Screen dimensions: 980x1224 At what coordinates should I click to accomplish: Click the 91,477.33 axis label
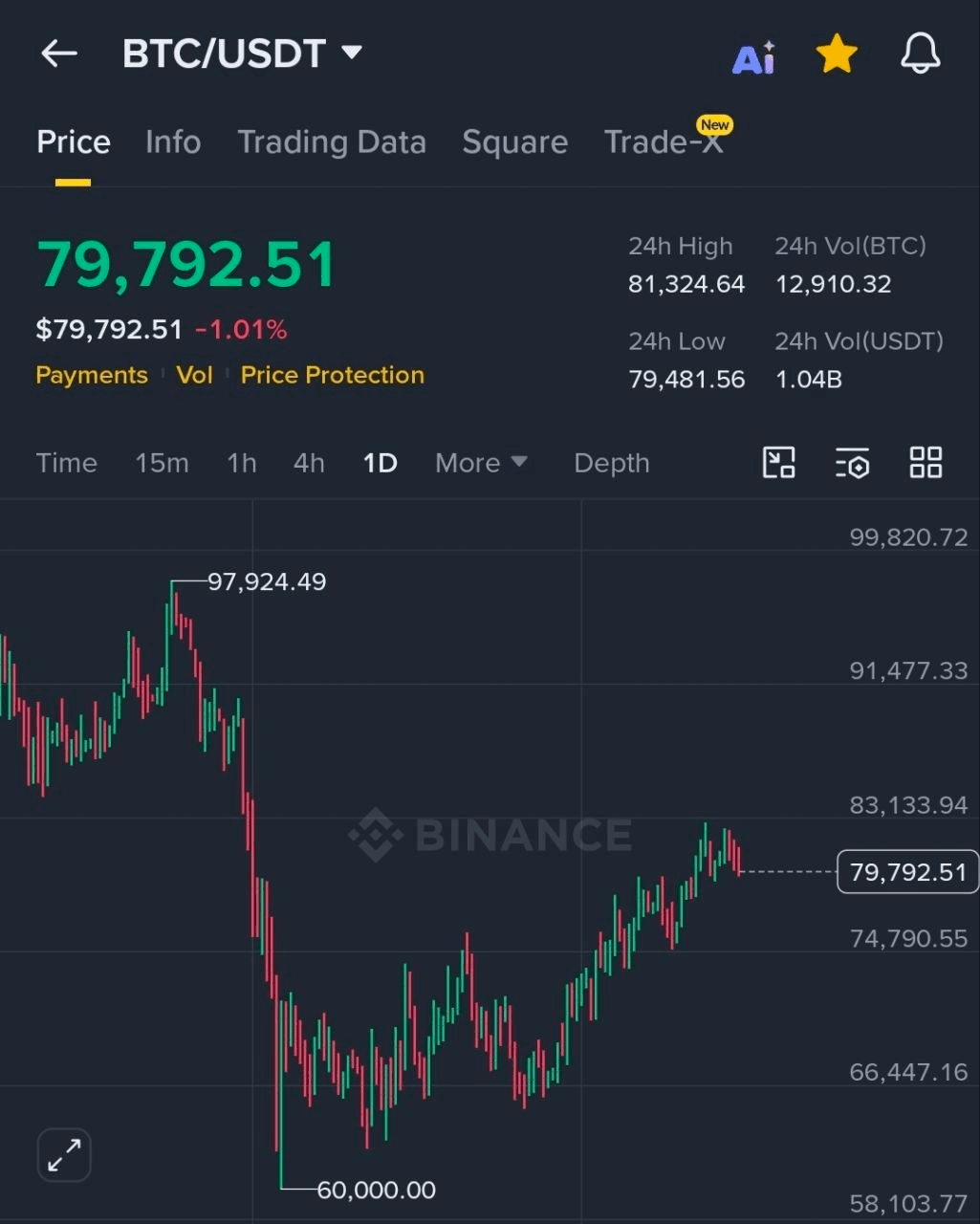[x=908, y=671]
